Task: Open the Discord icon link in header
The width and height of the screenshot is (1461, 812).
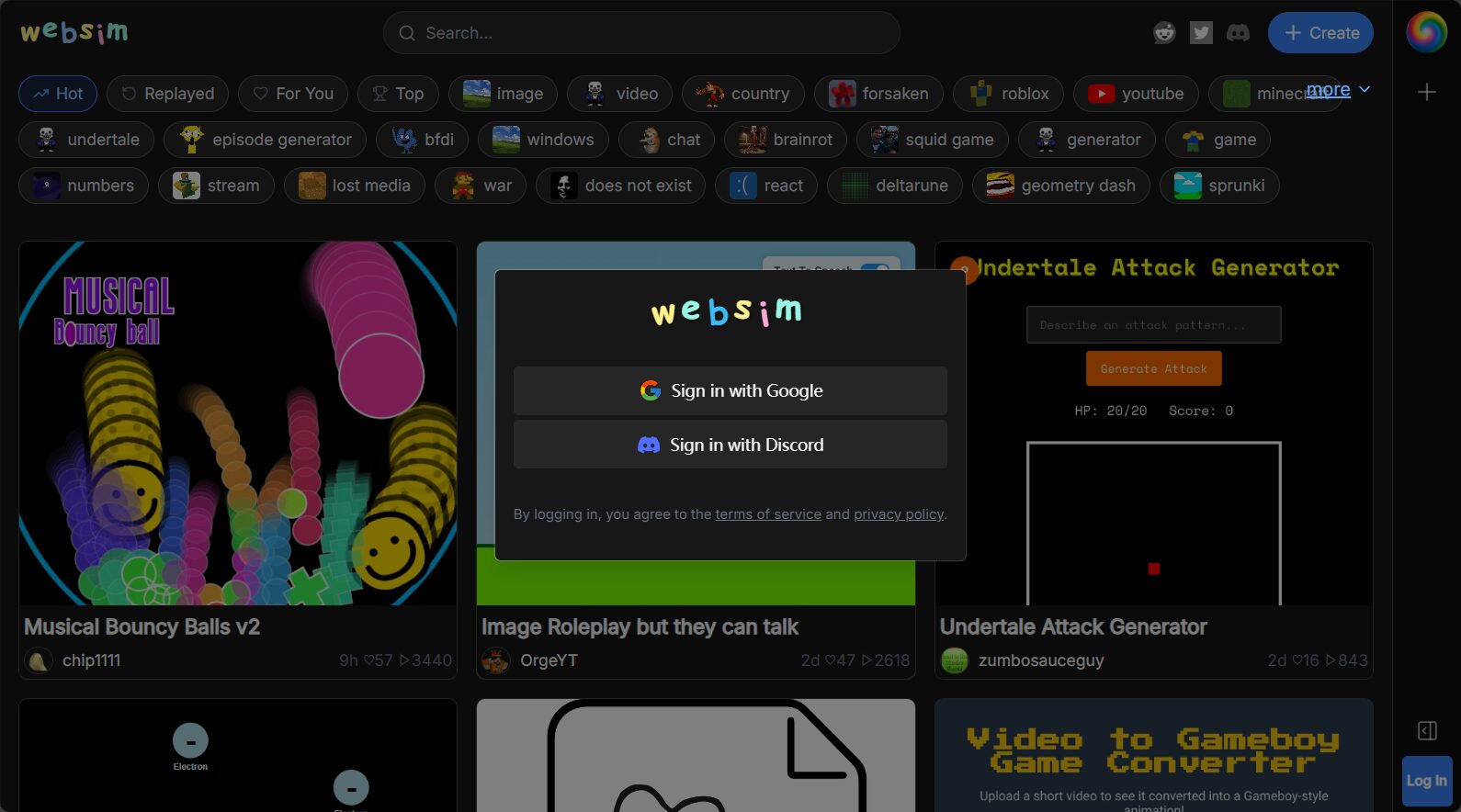Action: (1238, 33)
